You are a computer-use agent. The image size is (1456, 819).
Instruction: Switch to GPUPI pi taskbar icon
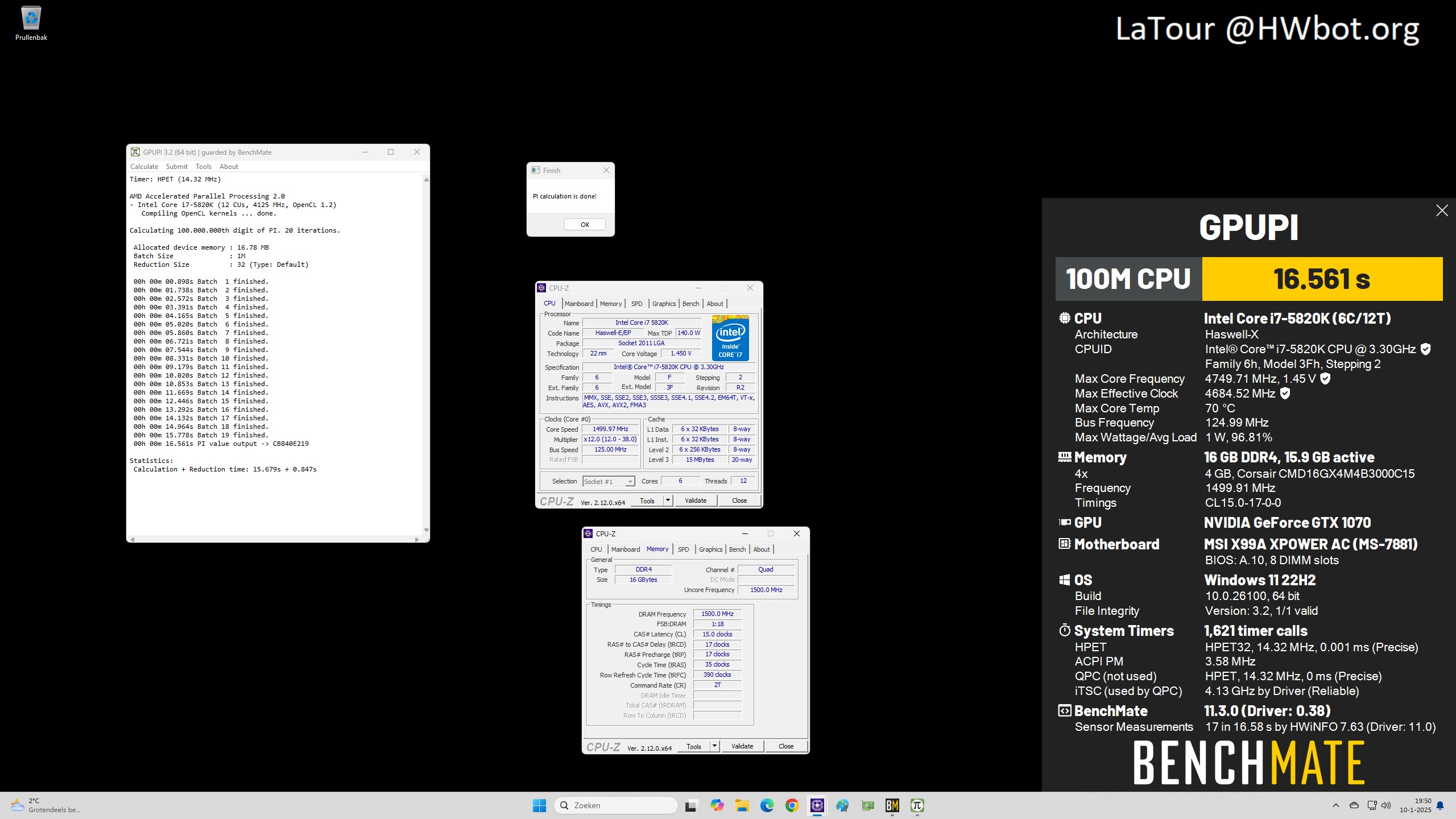(x=917, y=805)
